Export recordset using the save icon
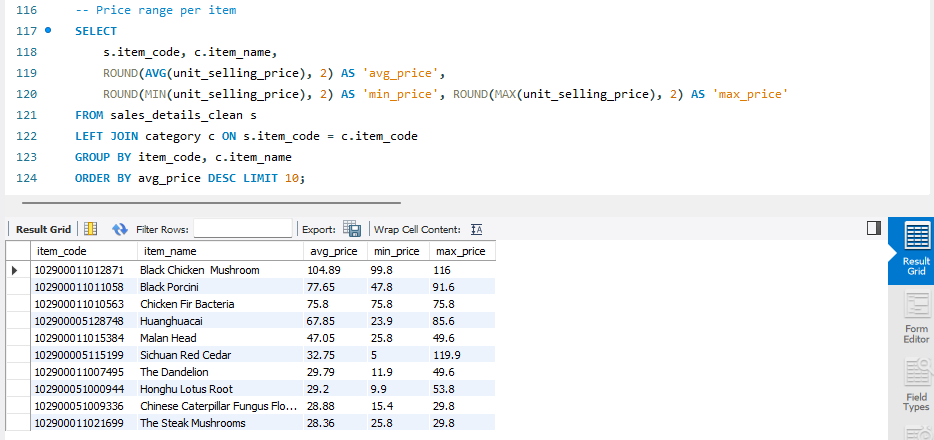This screenshot has width=934, height=440. click(351, 229)
